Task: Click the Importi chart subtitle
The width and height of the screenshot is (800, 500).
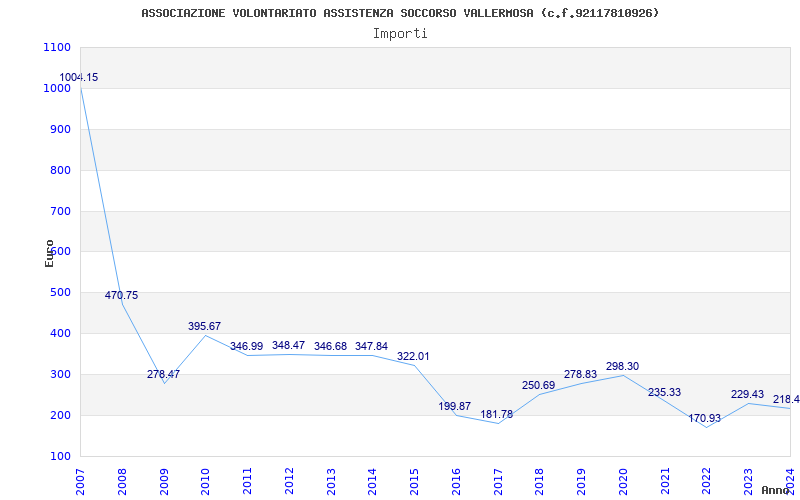Action: coord(400,33)
